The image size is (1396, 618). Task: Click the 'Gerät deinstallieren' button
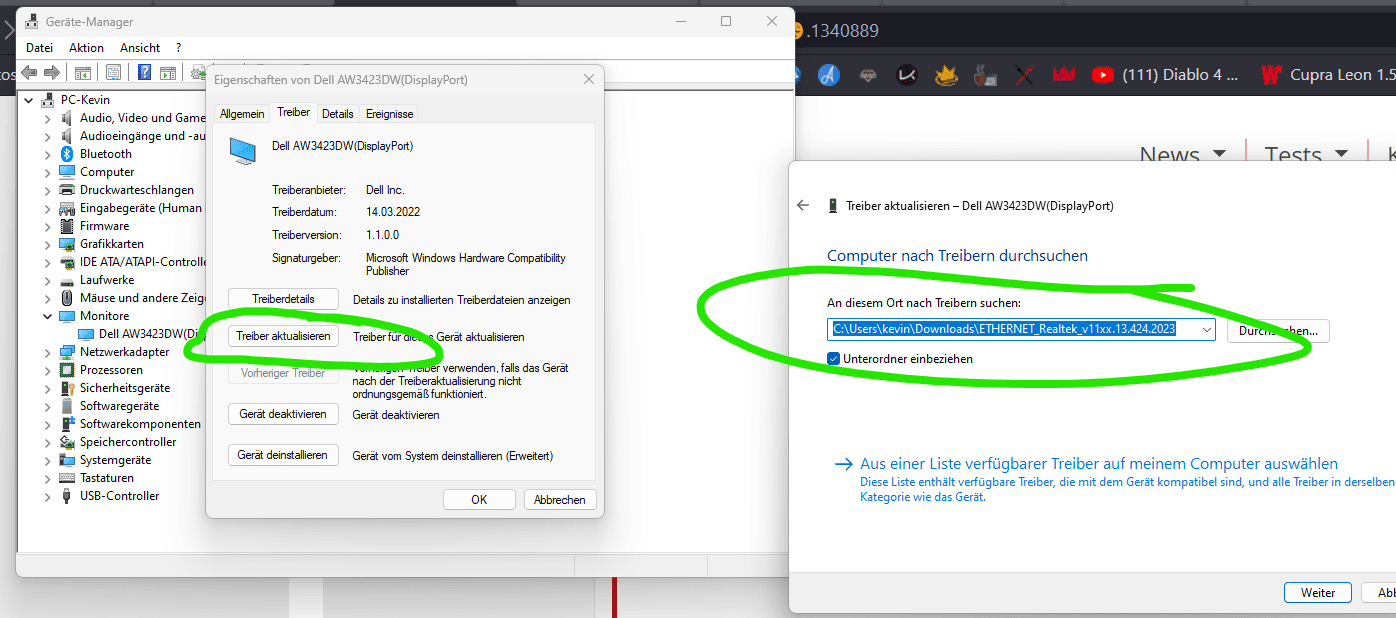283,455
